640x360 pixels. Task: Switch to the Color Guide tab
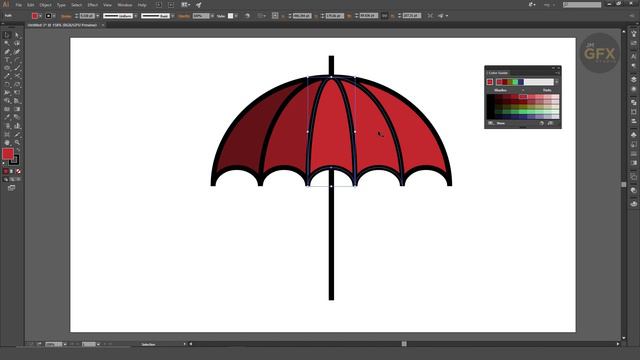(x=498, y=73)
